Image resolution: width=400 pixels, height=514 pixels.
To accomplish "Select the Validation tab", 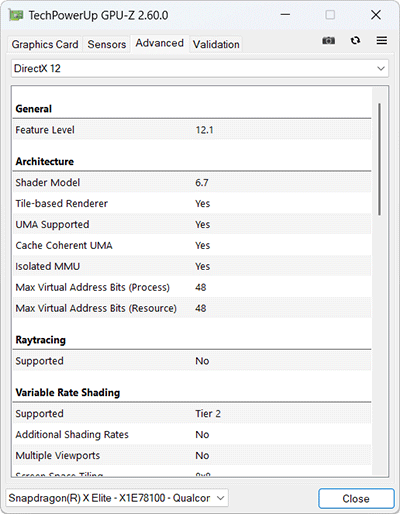I will [216, 44].
